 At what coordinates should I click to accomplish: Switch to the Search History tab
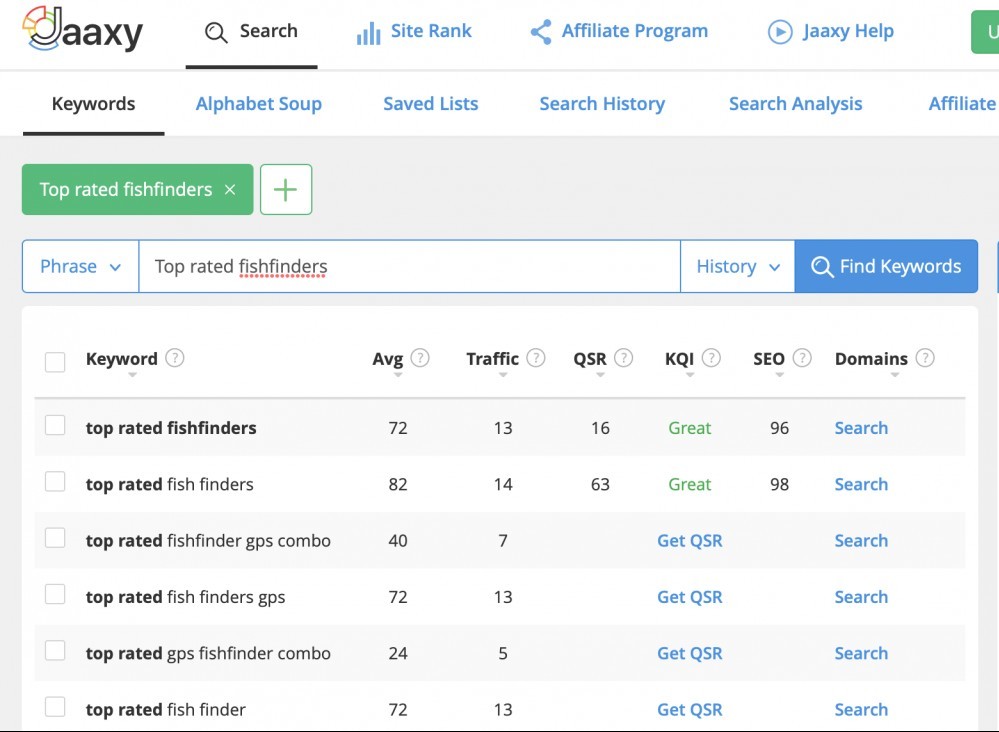[602, 104]
